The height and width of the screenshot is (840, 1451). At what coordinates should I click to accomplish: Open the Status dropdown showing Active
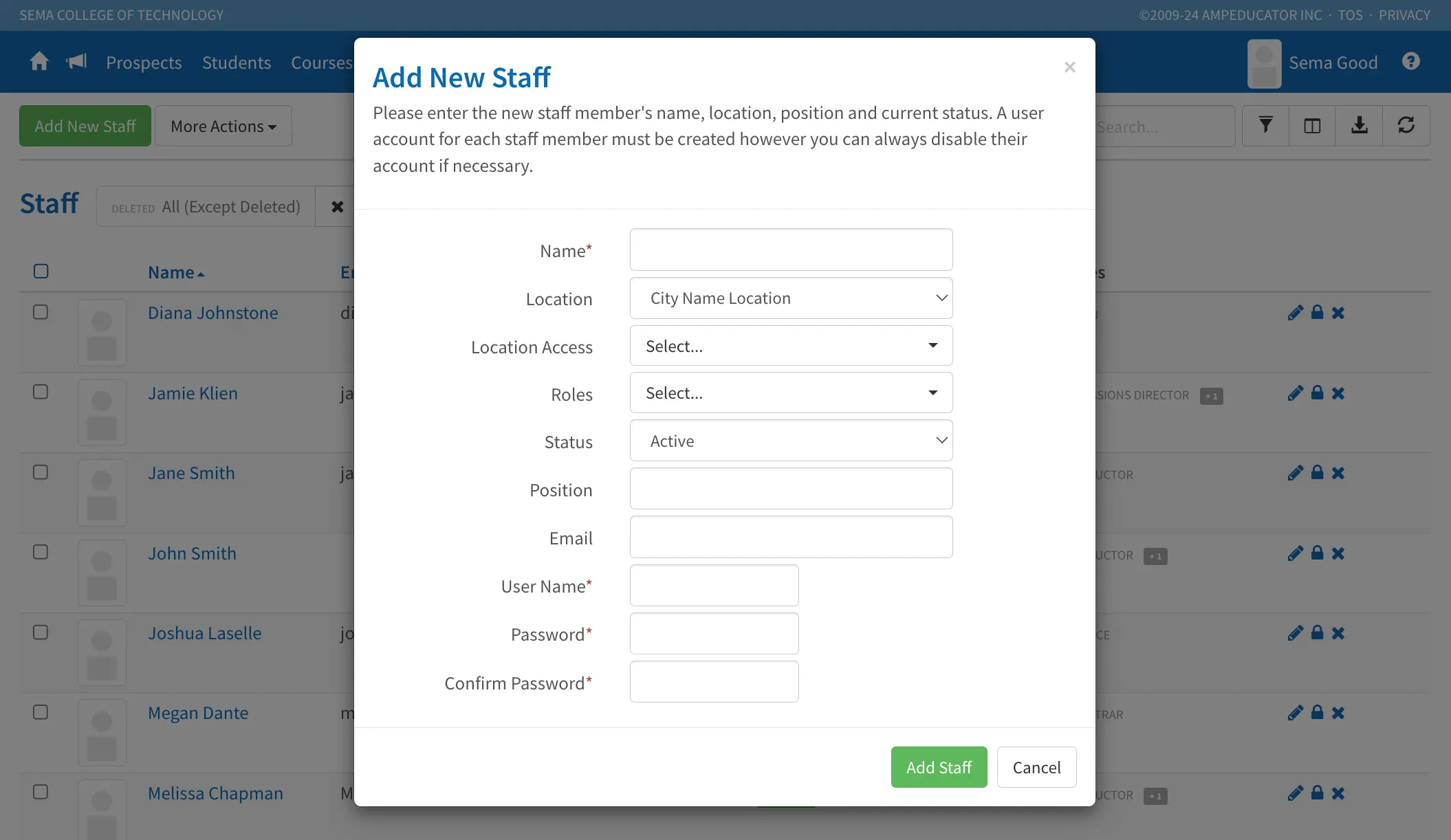791,441
